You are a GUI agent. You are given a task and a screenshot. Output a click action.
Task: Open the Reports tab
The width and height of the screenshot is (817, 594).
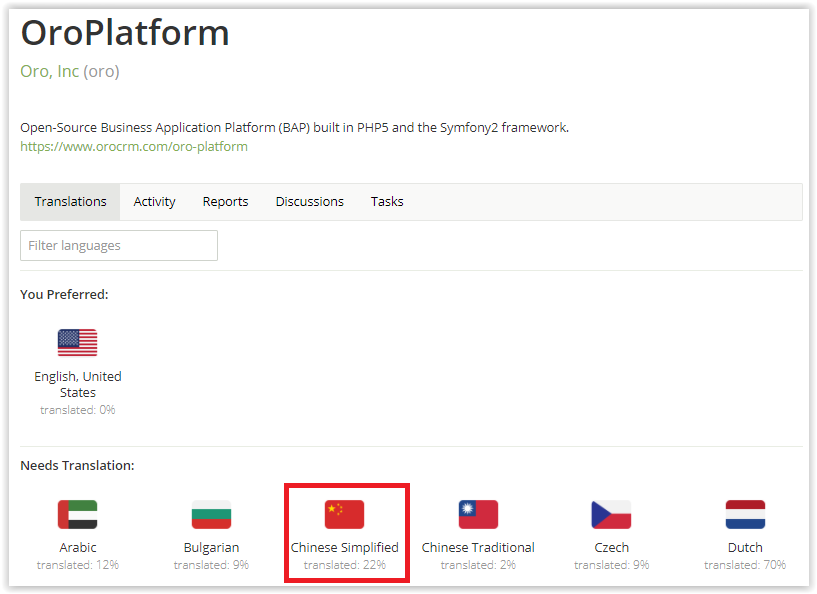pyautogui.click(x=225, y=202)
